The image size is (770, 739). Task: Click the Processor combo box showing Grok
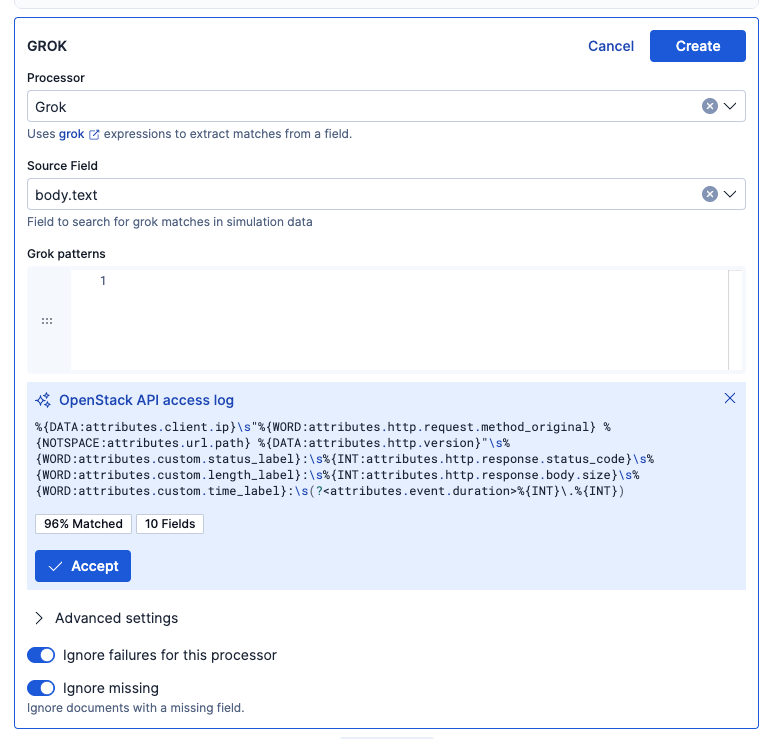386,106
